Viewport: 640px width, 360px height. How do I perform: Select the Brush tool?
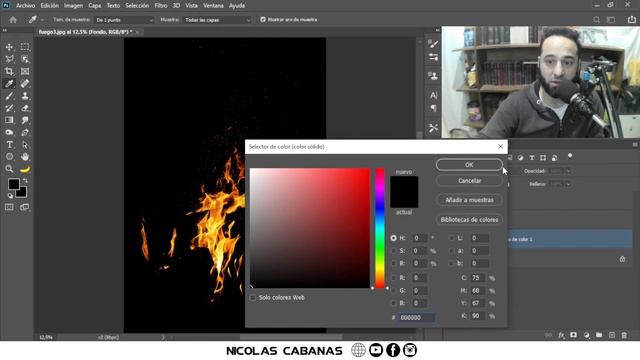9,96
